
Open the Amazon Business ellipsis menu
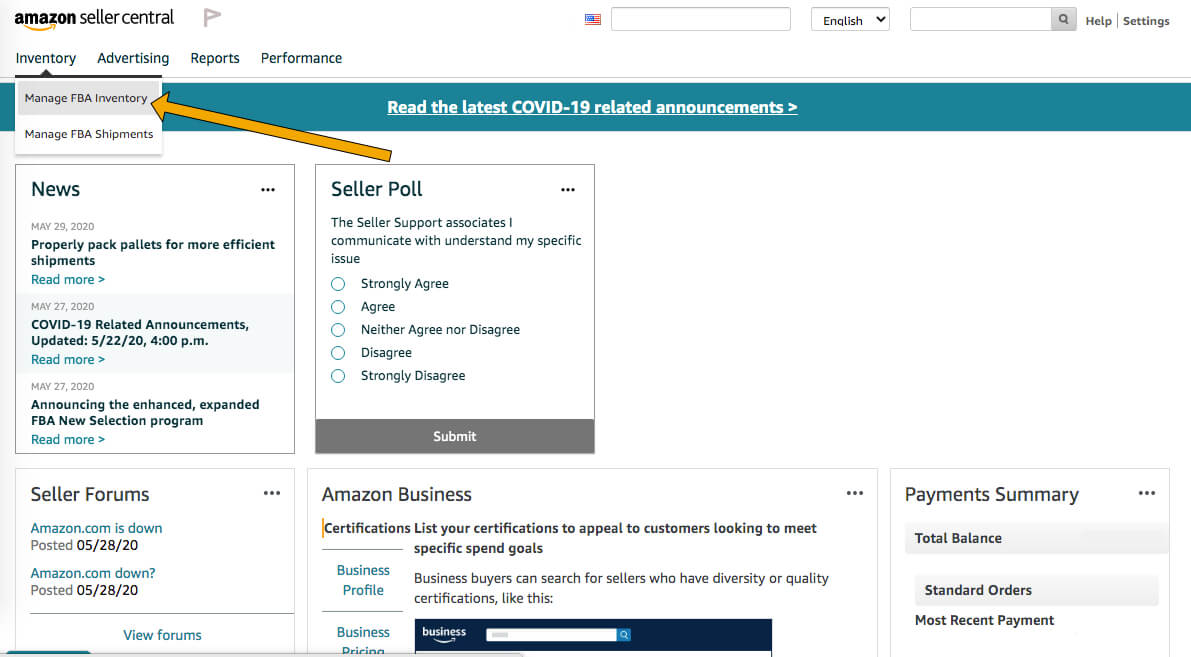tap(854, 492)
